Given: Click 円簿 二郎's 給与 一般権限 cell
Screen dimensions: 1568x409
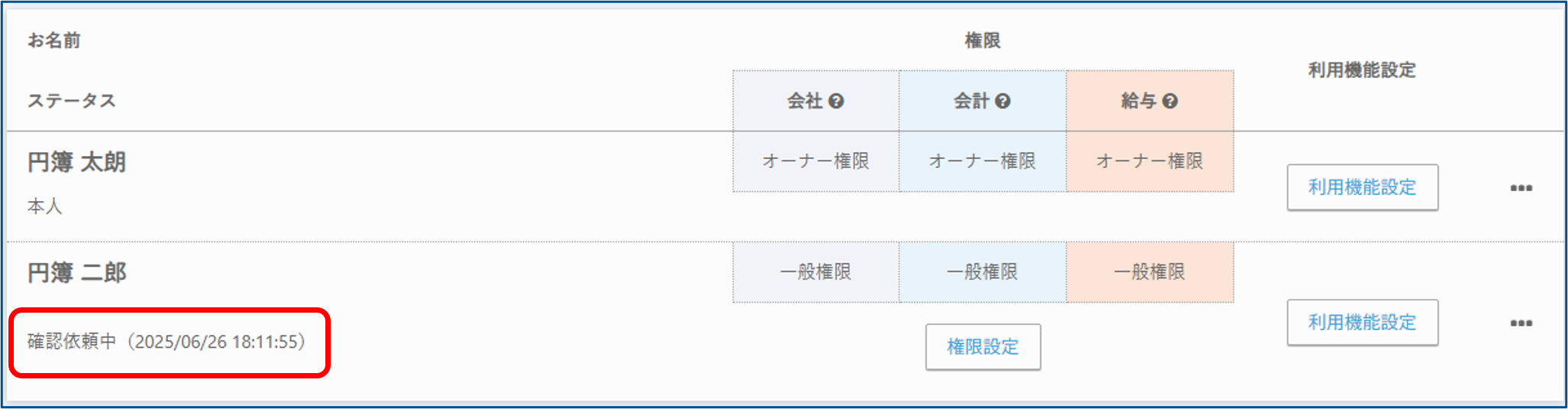Looking at the screenshot, I should tap(1149, 272).
